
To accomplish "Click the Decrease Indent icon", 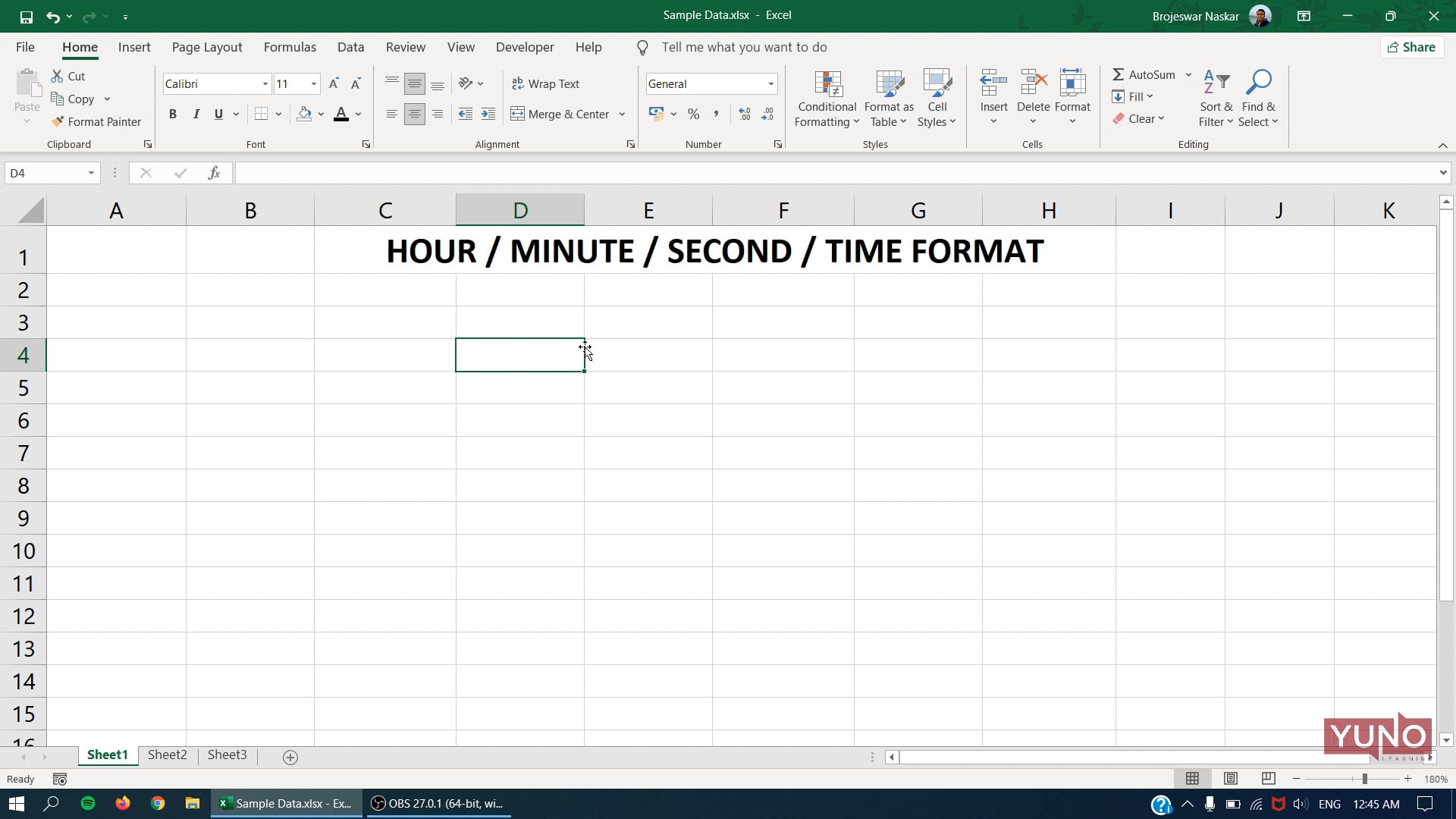I will [466, 114].
